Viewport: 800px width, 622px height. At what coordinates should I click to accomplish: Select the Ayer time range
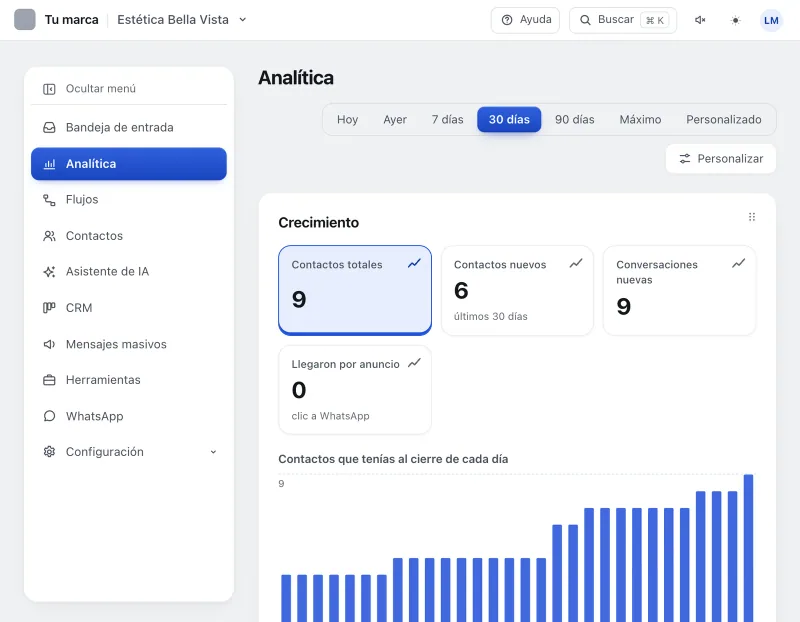pyautogui.click(x=395, y=119)
